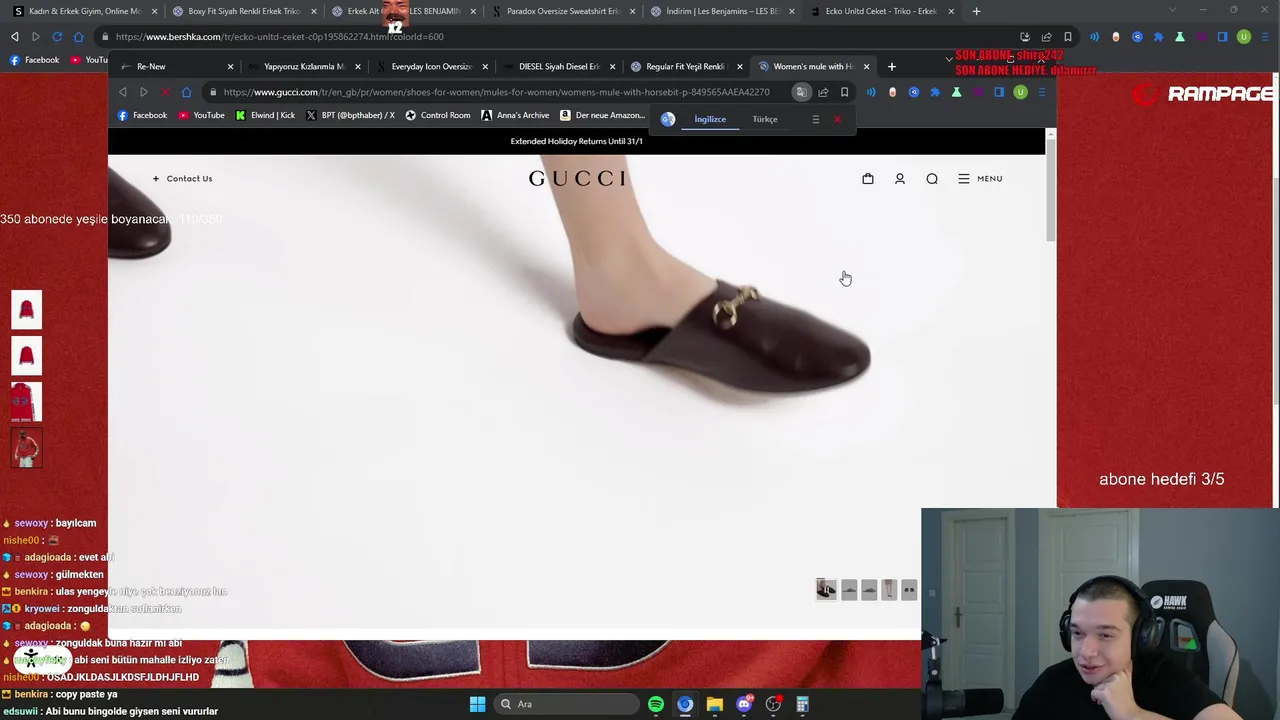Open the Der neue Amazon bookmark
This screenshot has width=1280, height=720.
(x=602, y=115)
